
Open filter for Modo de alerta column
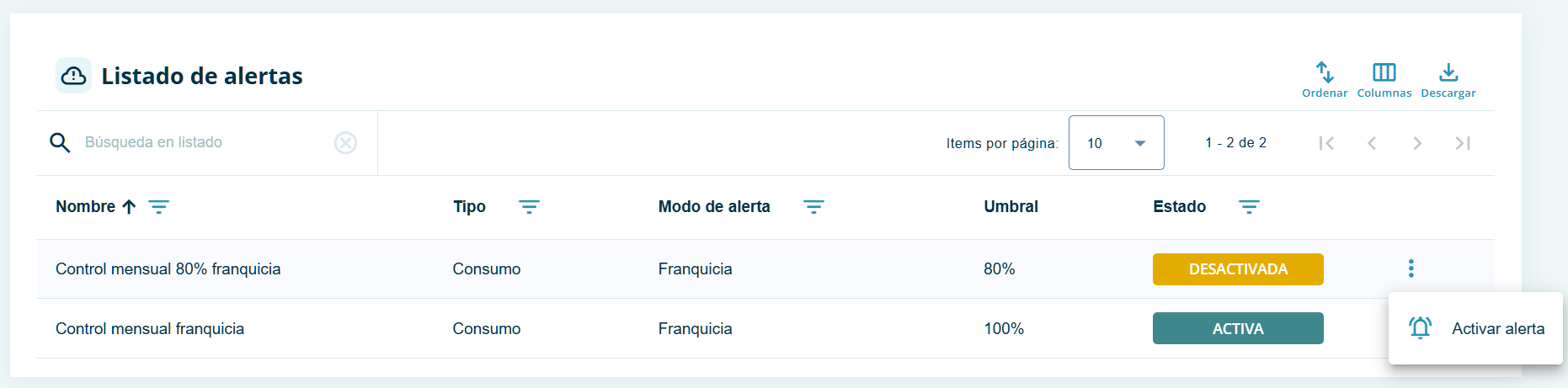click(x=813, y=207)
